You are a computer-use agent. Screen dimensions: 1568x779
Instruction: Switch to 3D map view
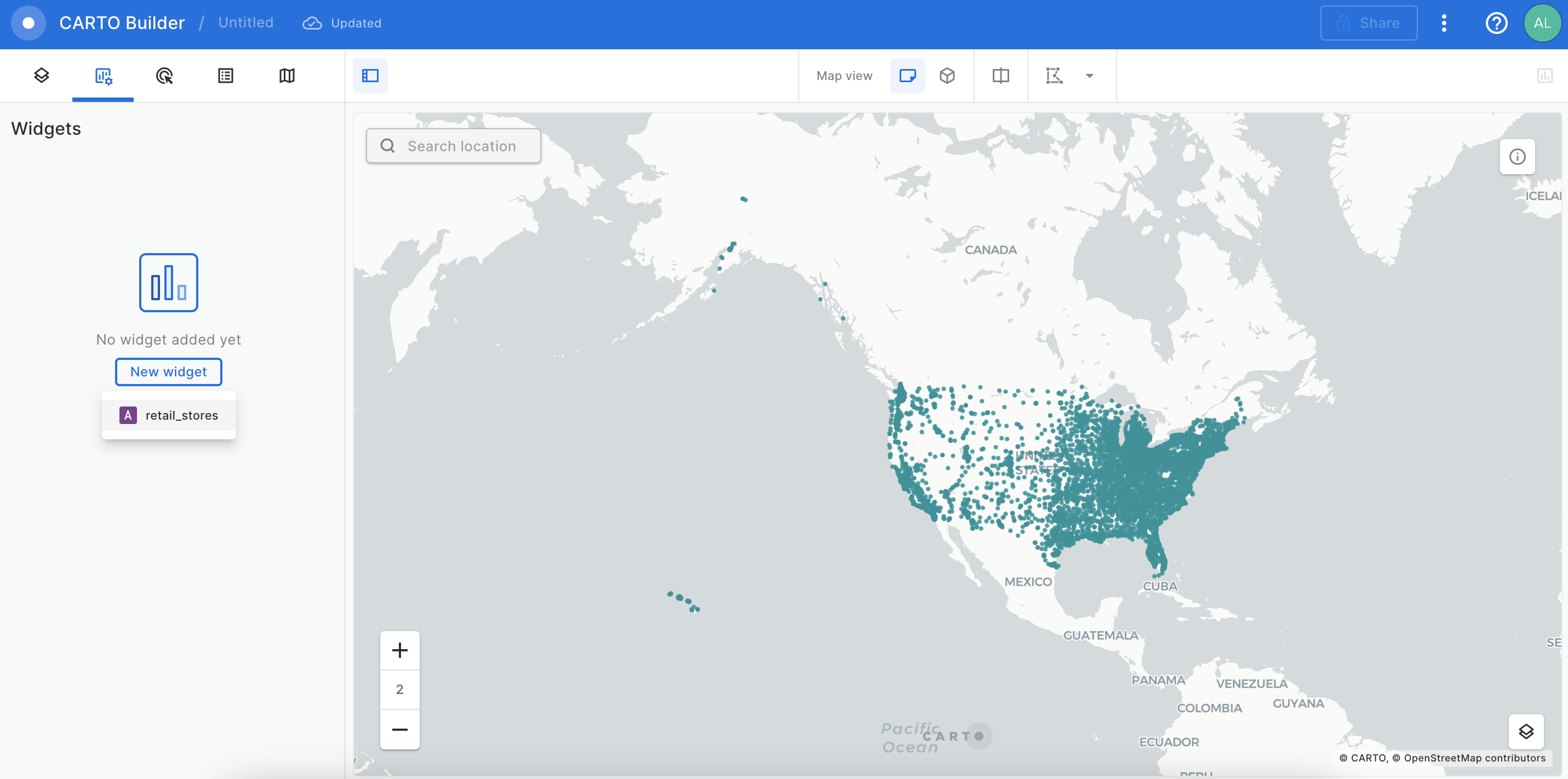pos(947,76)
